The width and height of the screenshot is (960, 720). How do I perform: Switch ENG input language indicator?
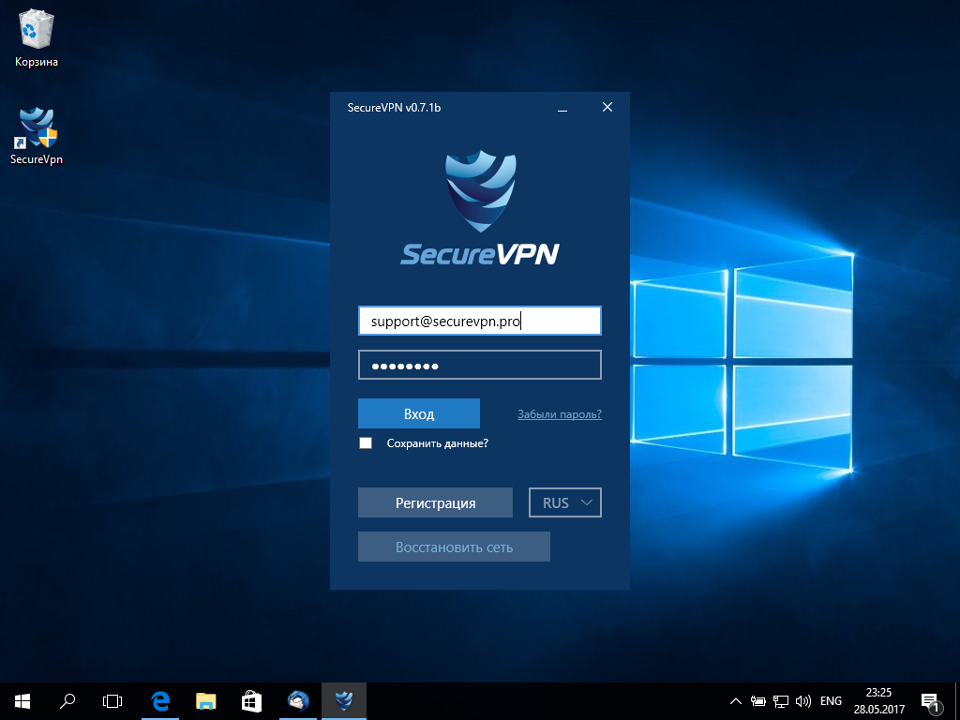tap(831, 702)
